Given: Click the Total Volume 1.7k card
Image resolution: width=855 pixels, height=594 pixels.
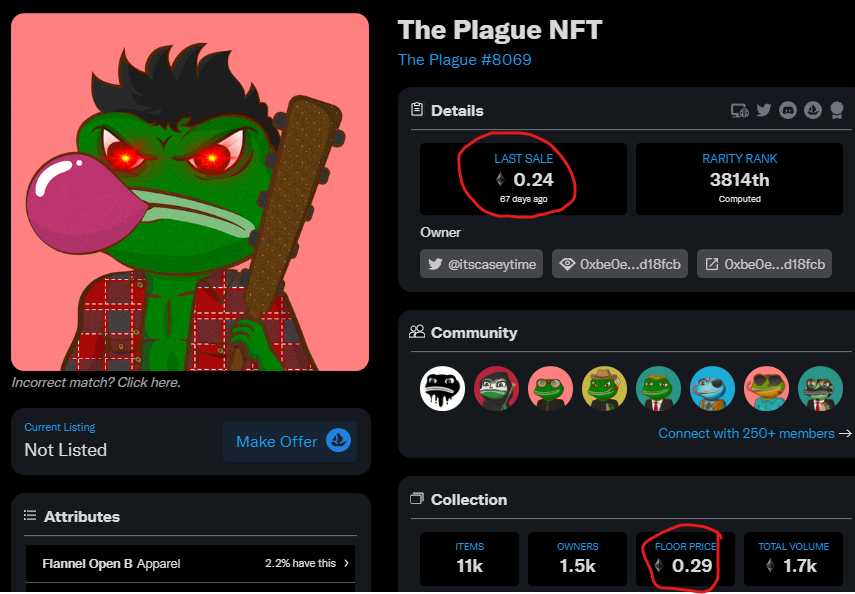Looking at the screenshot, I should (x=793, y=559).
